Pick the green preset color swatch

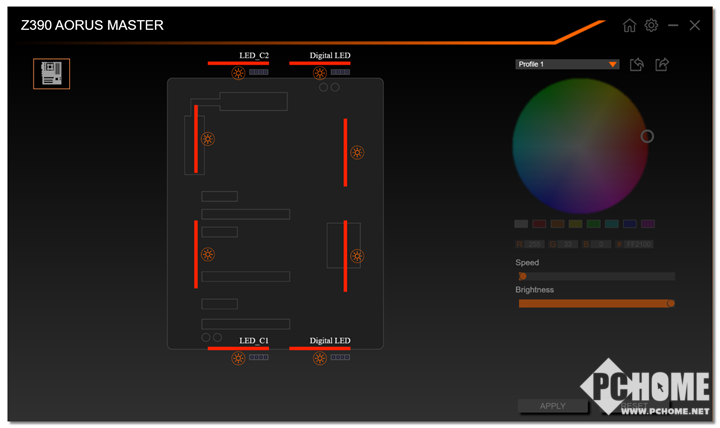tap(593, 224)
